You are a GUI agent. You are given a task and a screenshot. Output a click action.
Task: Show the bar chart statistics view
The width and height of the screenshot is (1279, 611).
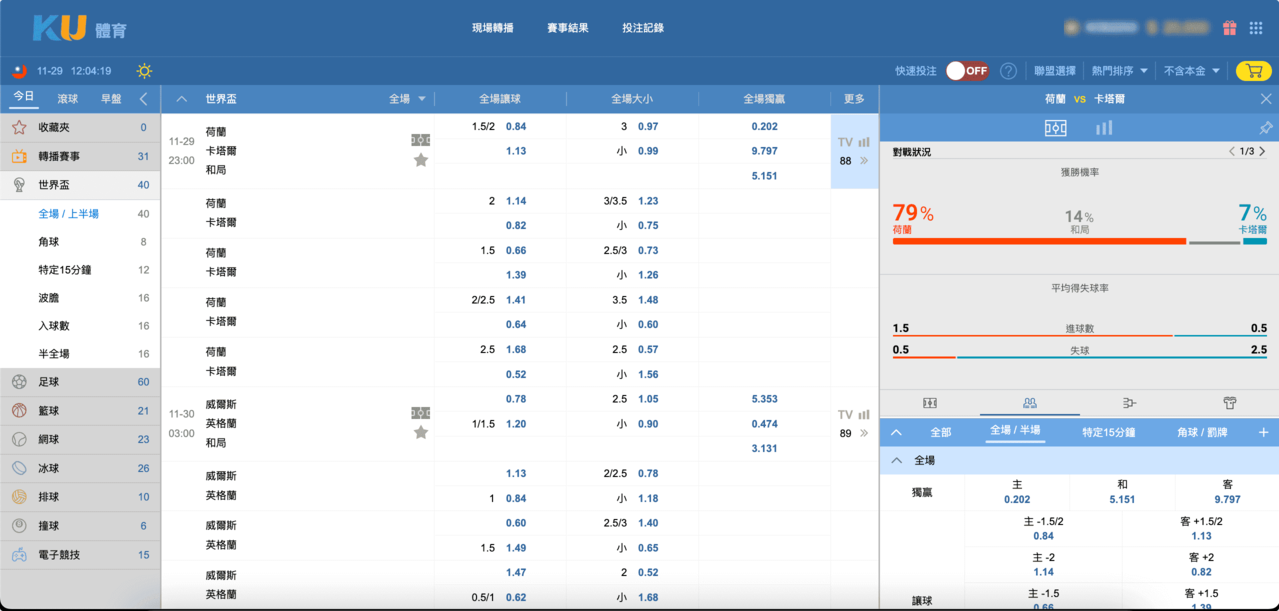1104,128
